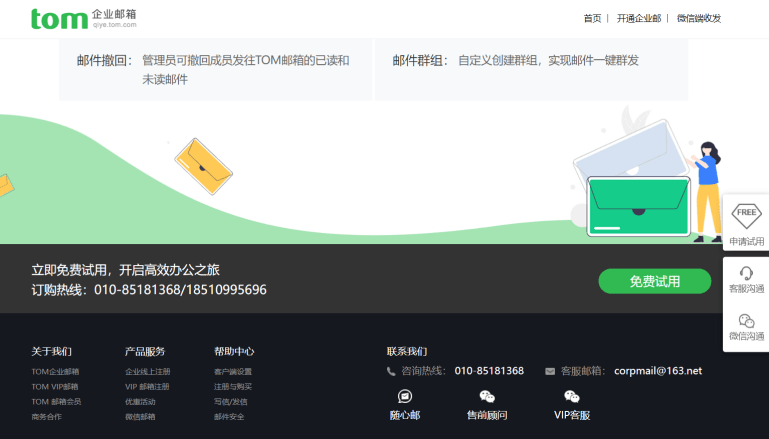Open the TOM企业邮箱 footer link

(55, 372)
